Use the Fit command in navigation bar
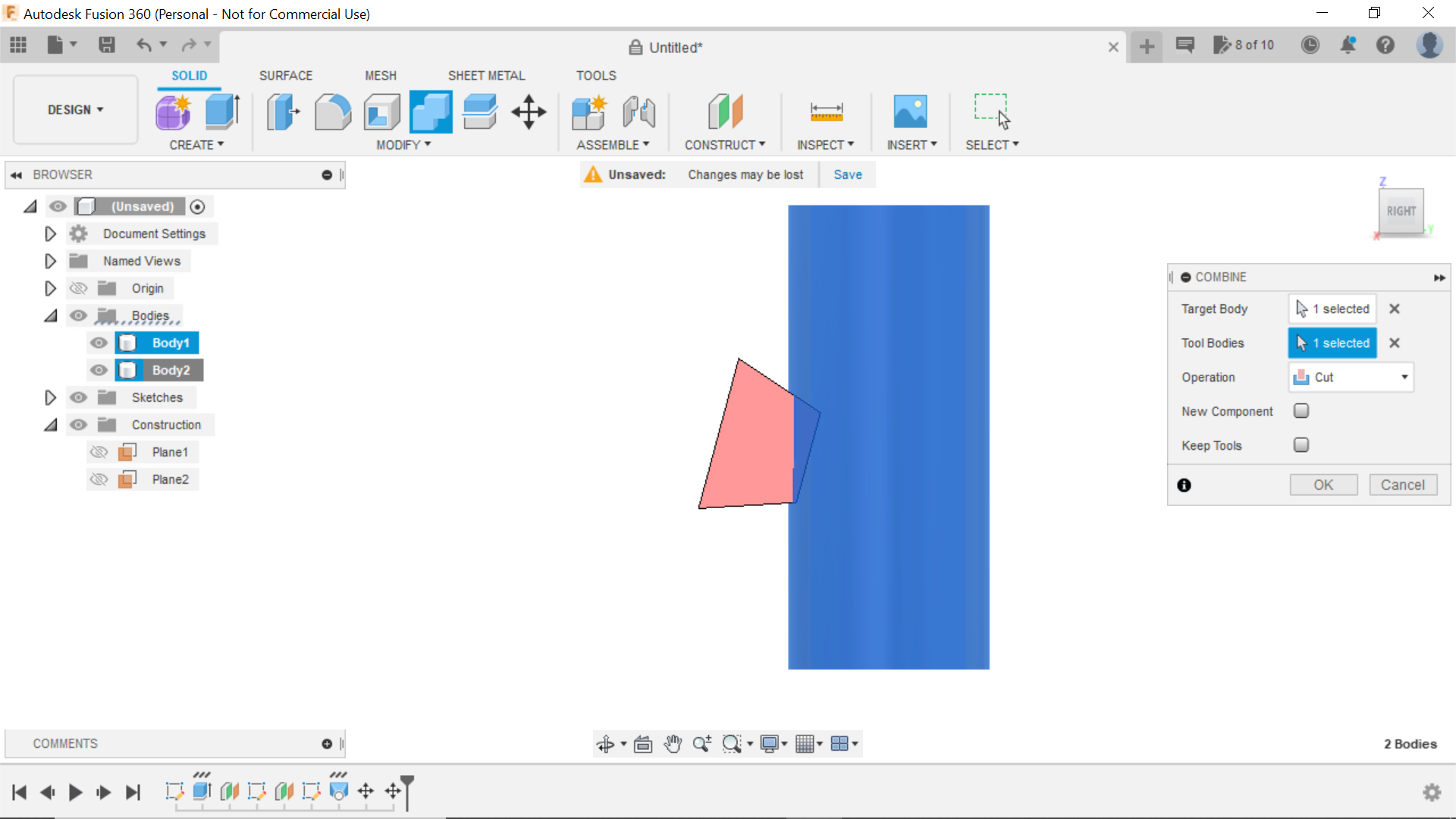This screenshot has width=1456, height=819. point(732,744)
